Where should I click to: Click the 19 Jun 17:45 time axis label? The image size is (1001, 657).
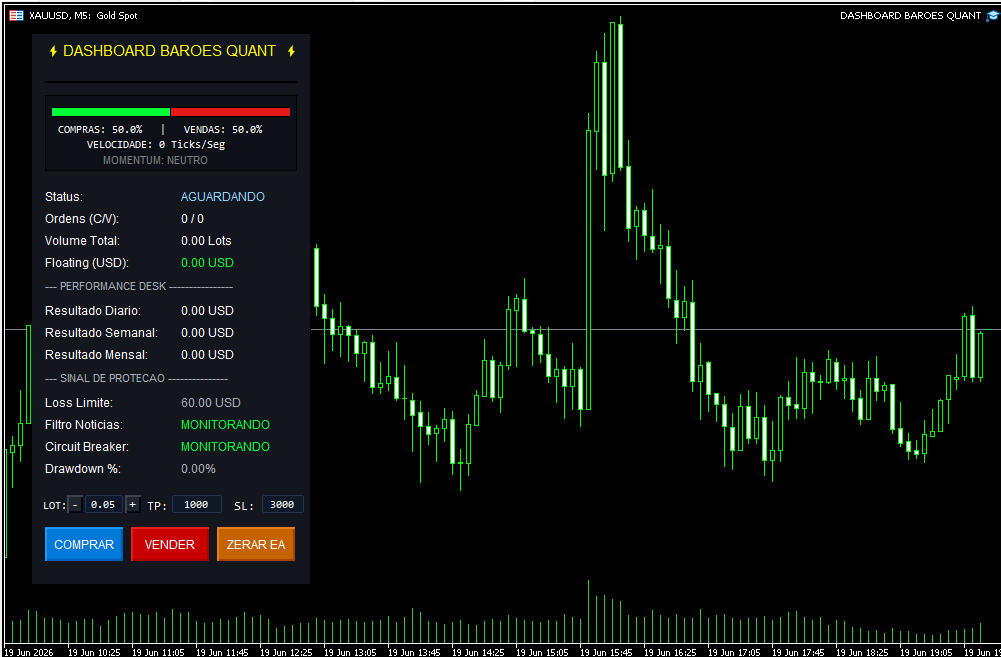pyautogui.click(x=798, y=652)
